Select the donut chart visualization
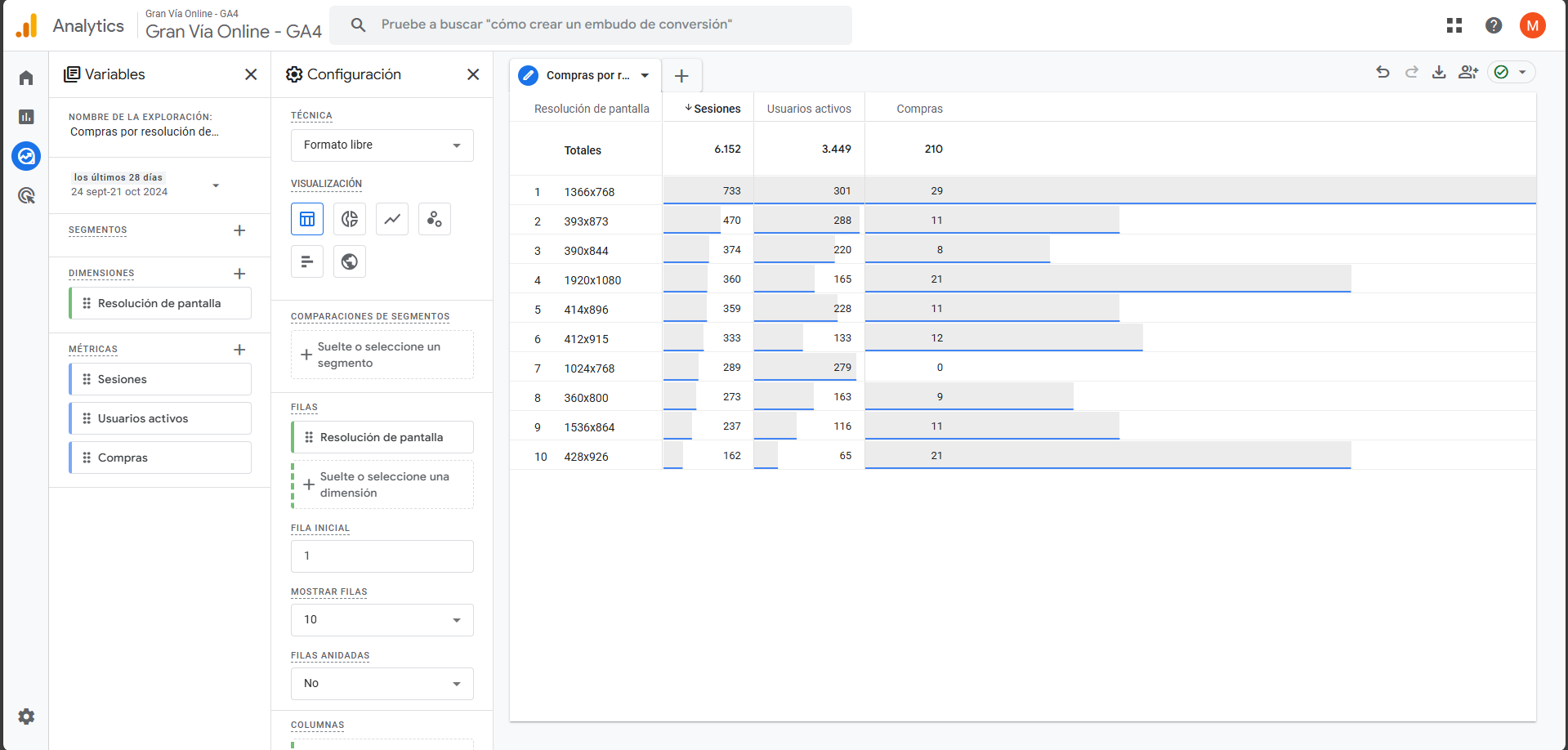 click(350, 219)
